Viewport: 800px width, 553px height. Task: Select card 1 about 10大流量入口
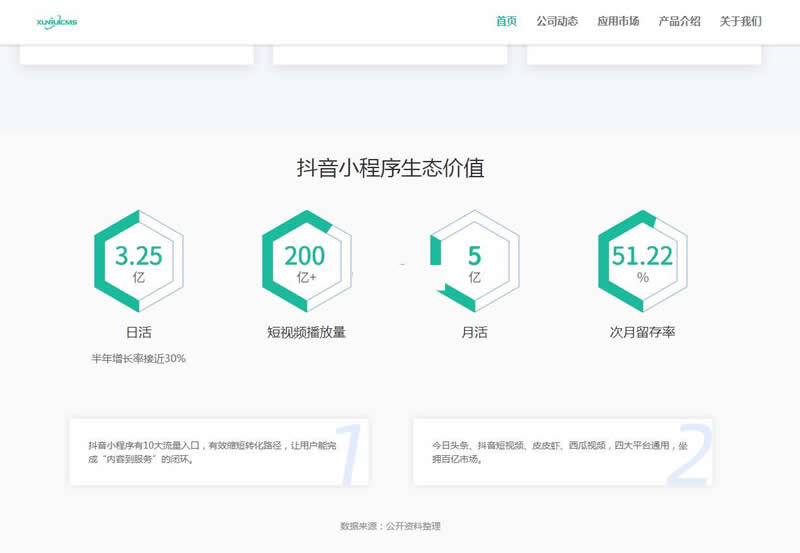pyautogui.click(x=218, y=452)
